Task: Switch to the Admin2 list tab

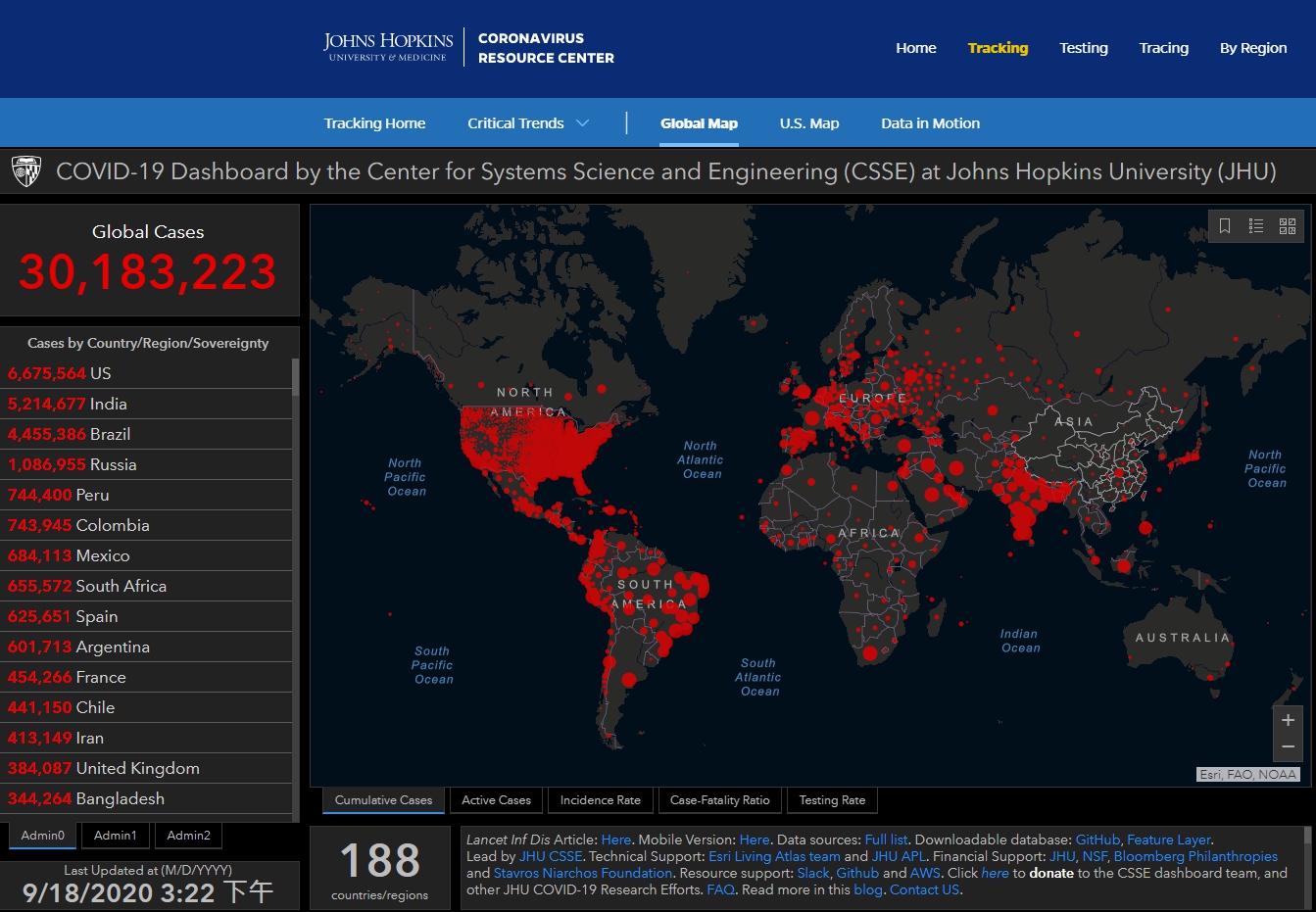Action: pyautogui.click(x=188, y=836)
